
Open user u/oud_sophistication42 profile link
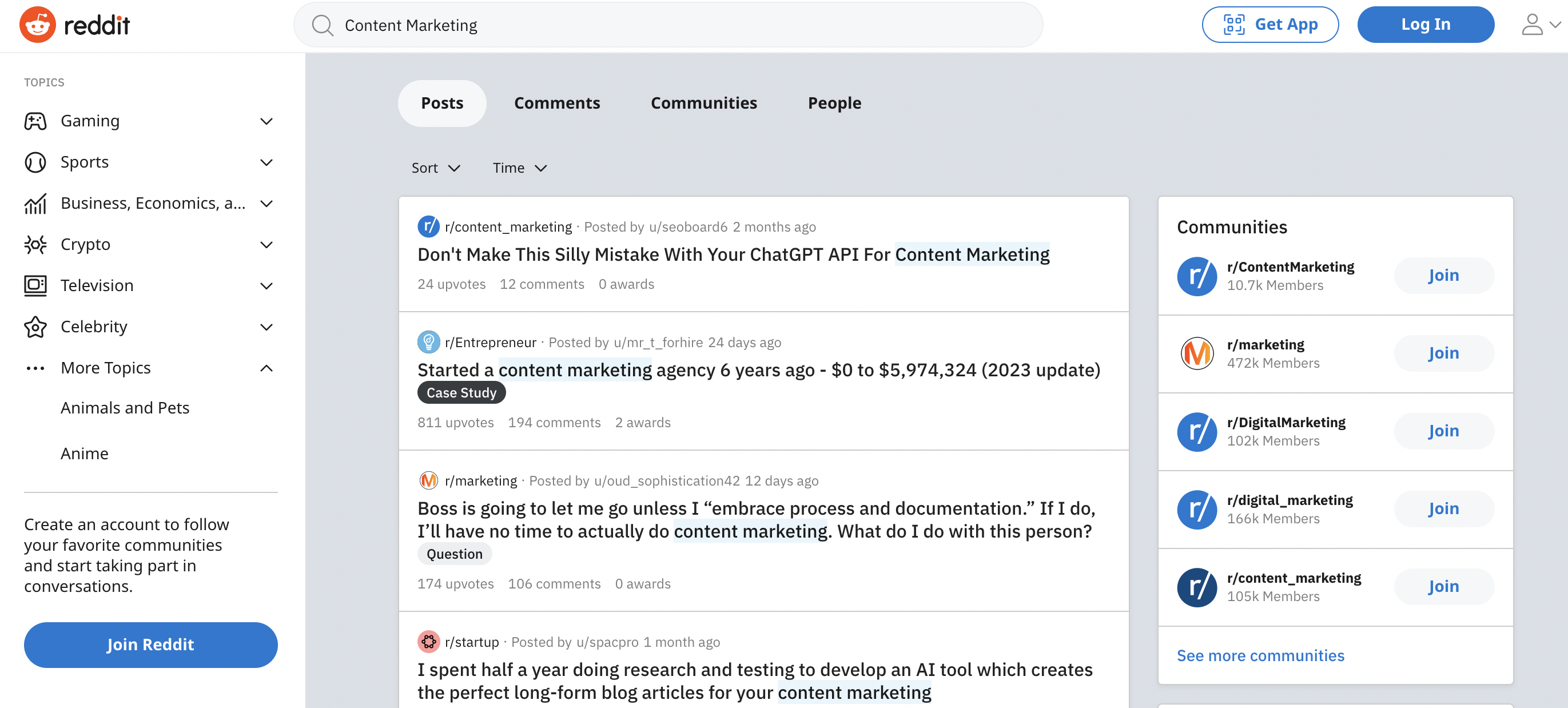(x=667, y=480)
